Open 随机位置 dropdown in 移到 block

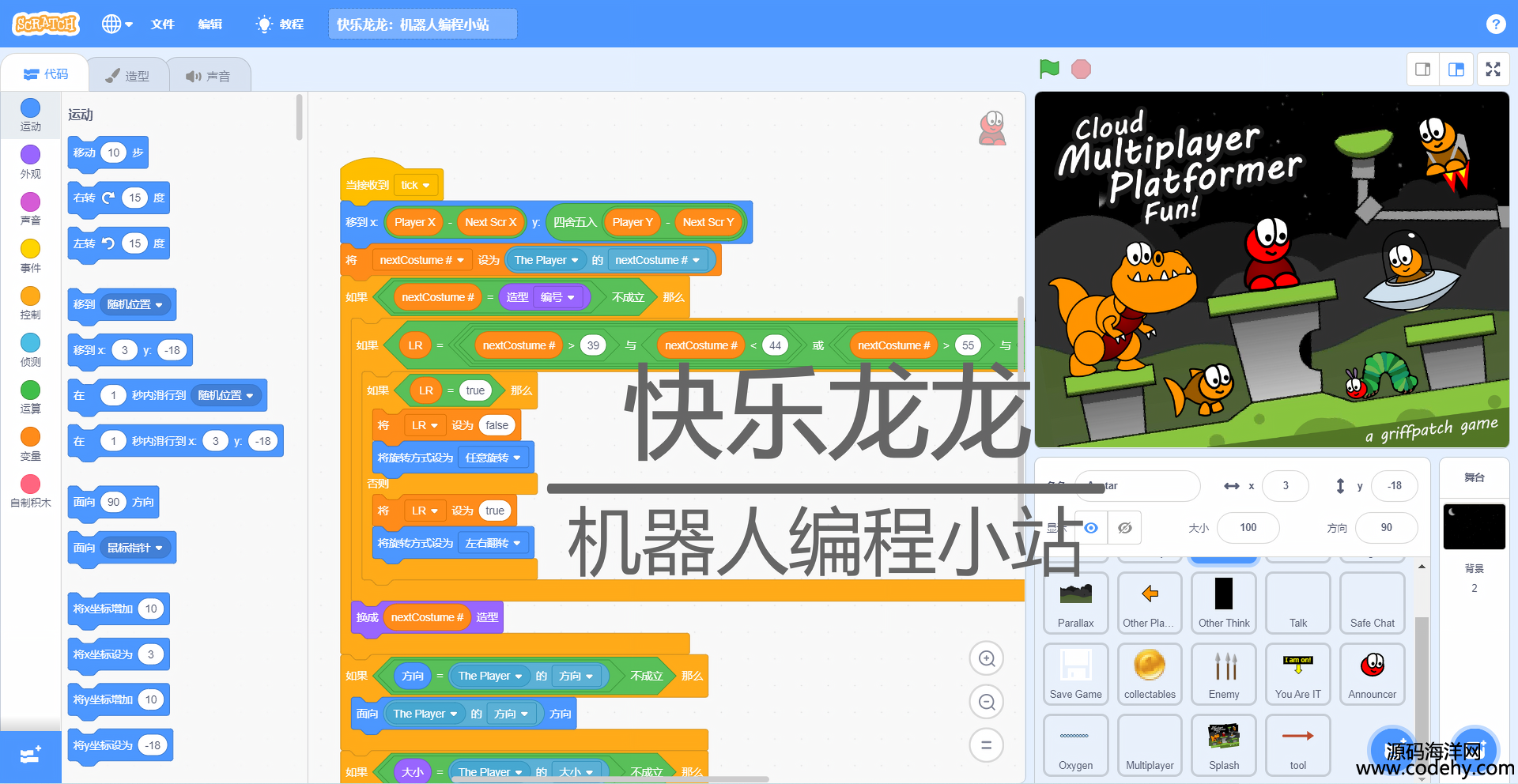click(136, 305)
